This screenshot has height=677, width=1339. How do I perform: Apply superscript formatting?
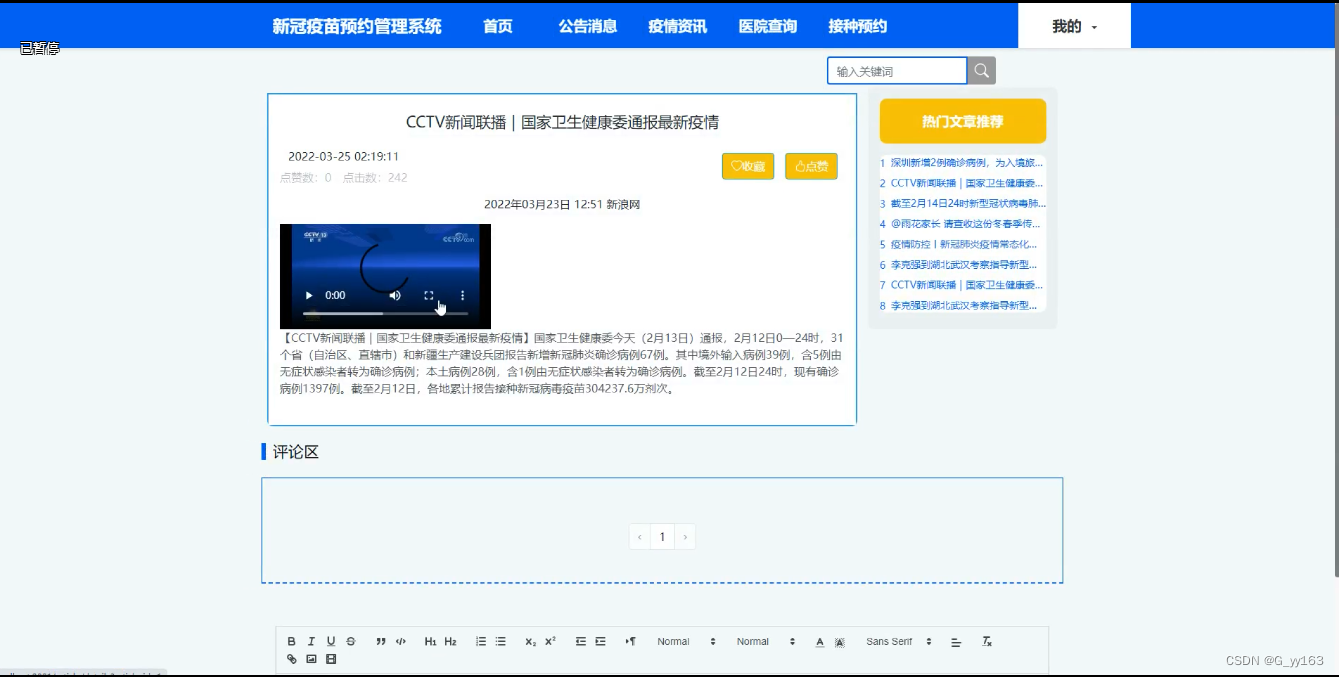[x=551, y=641]
